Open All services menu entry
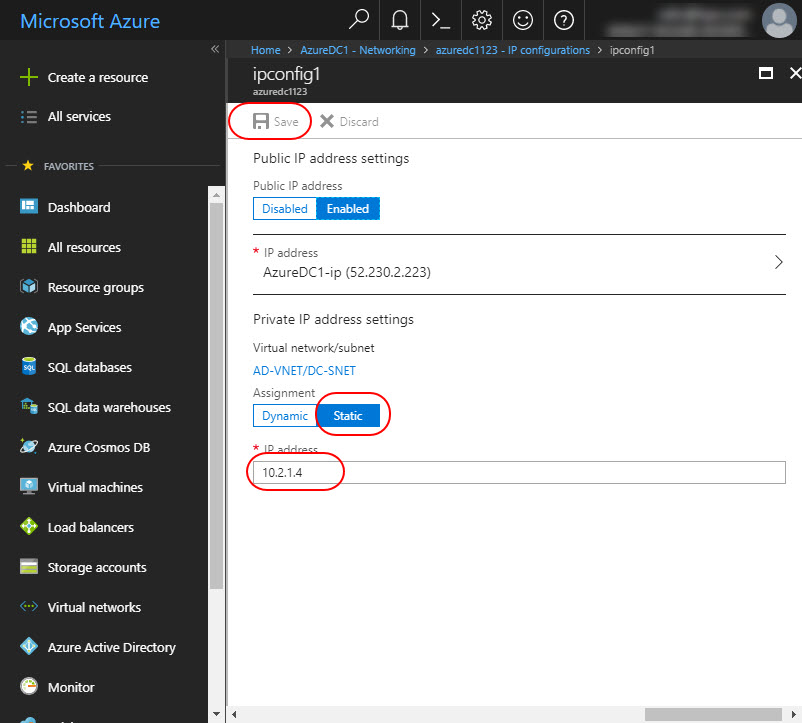Screen dimensions: 802x723 tap(79, 117)
